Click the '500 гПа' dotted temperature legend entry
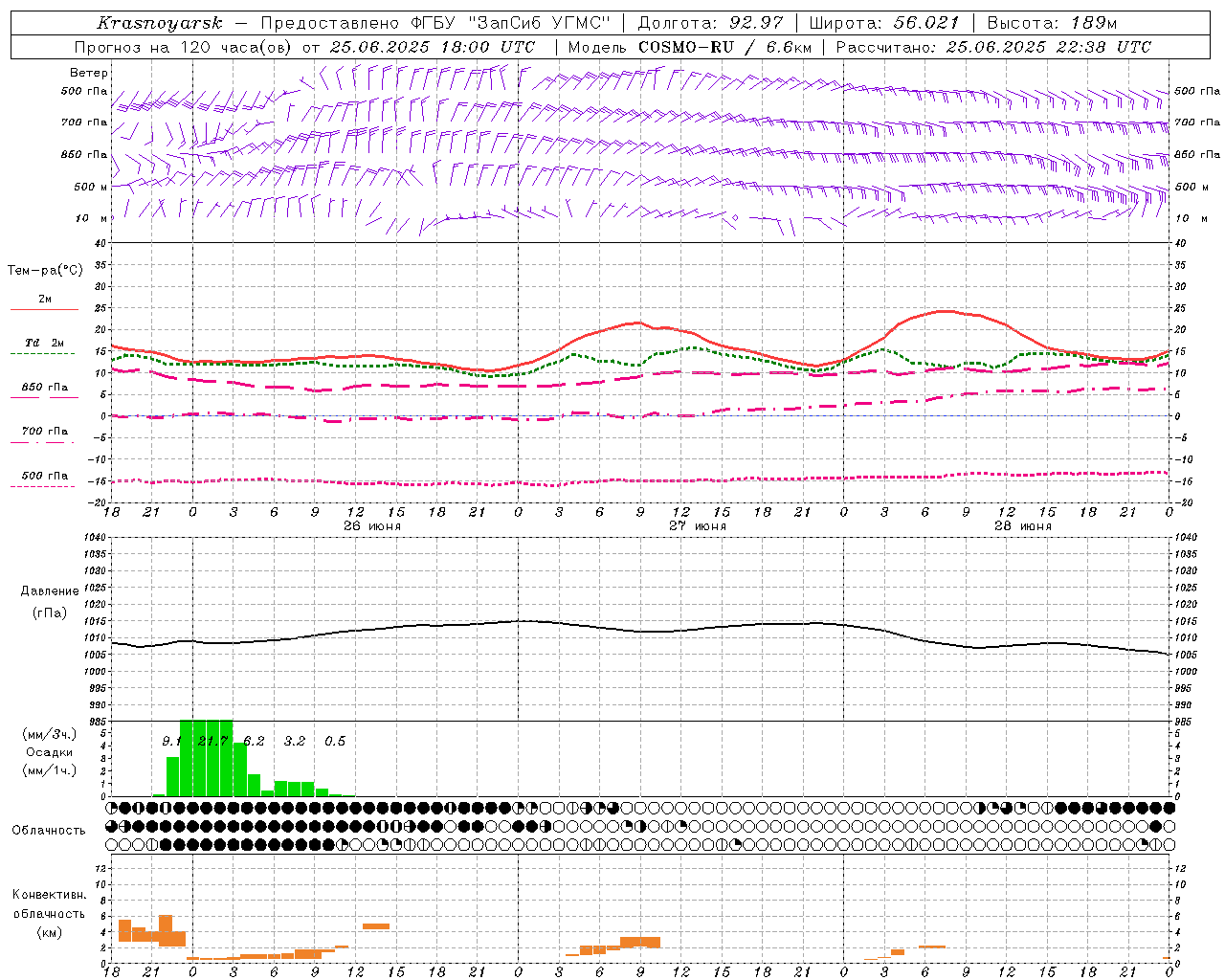 click(x=43, y=480)
